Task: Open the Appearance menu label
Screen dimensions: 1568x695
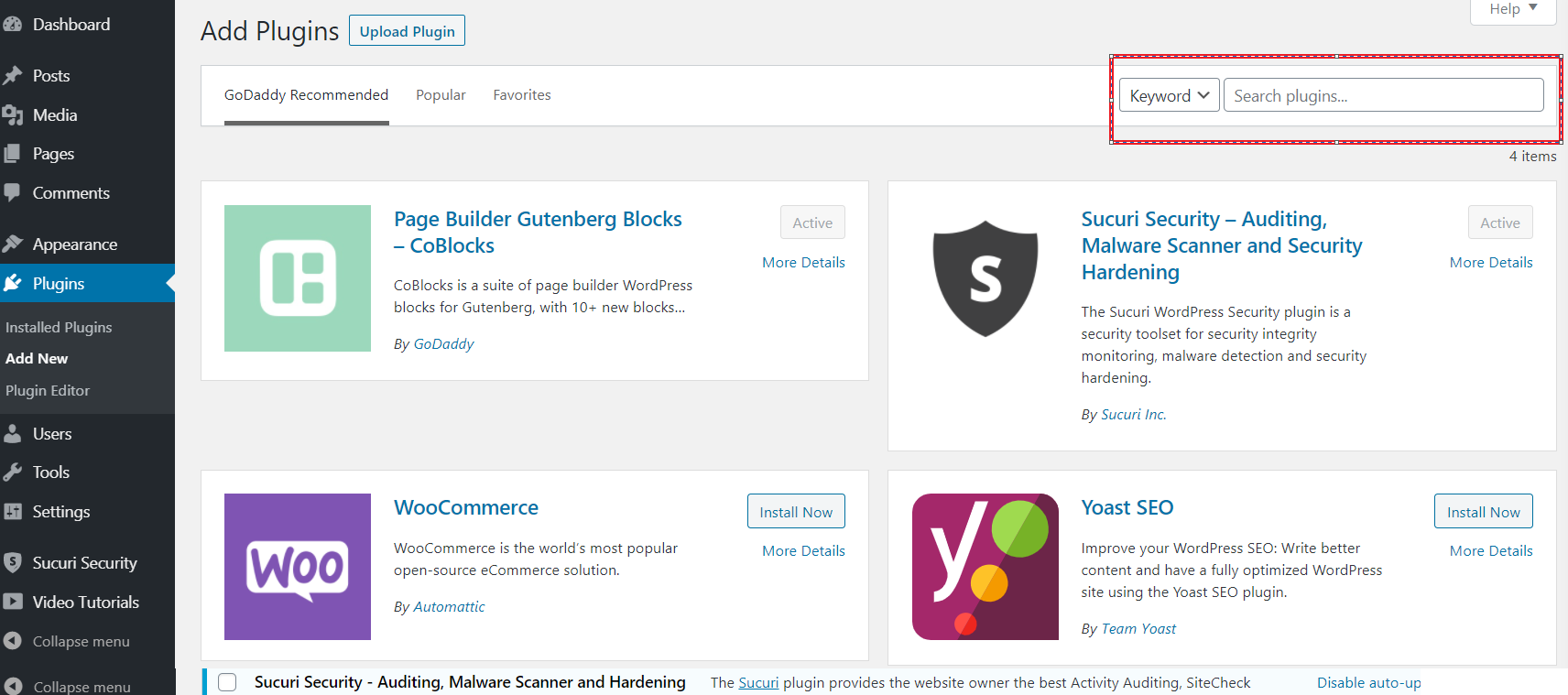Action: (75, 244)
